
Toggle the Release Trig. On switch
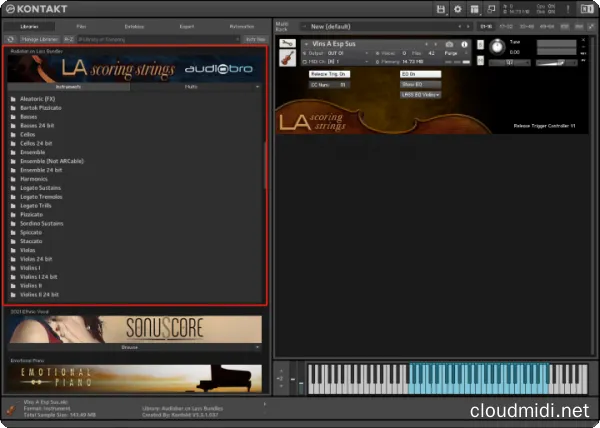tap(329, 74)
